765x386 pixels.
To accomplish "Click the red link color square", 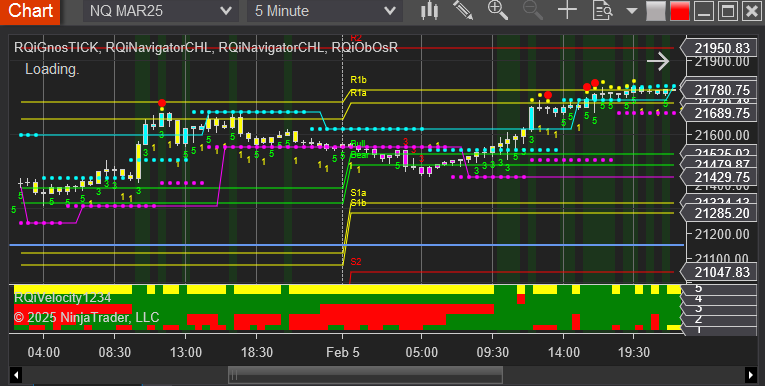I will (x=680, y=11).
